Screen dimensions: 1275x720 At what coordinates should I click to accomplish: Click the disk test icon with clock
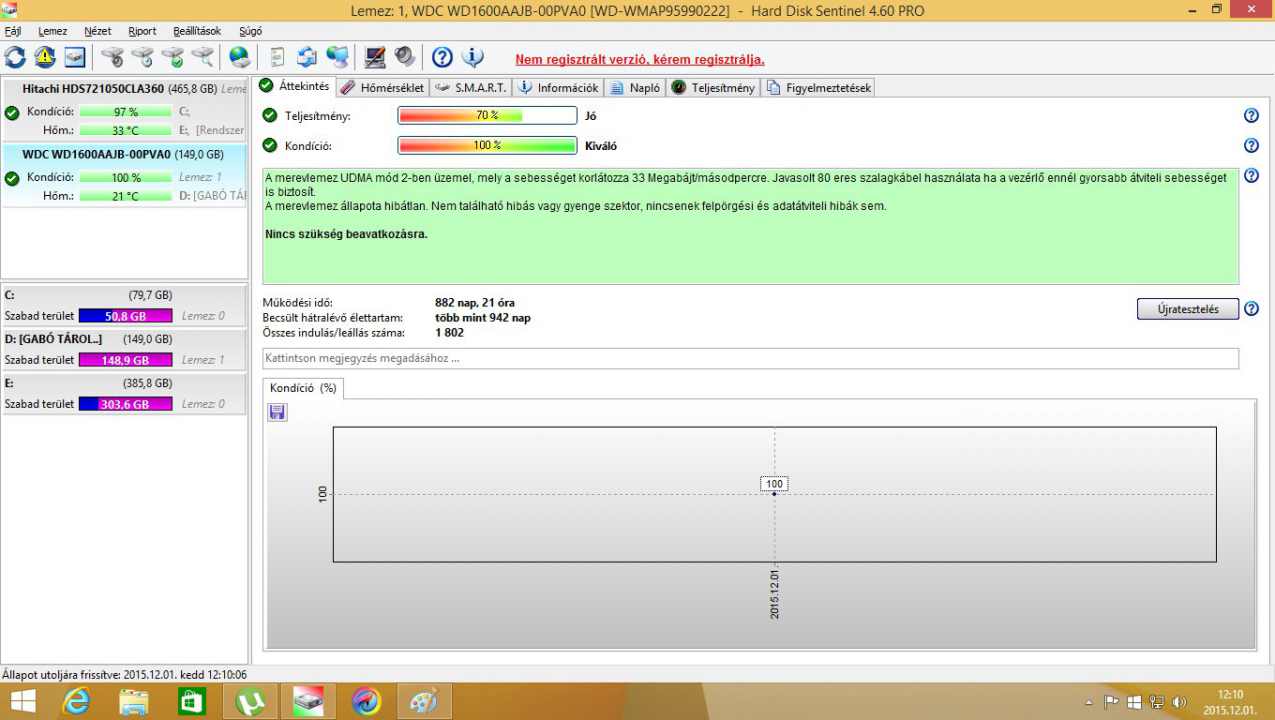(x=143, y=57)
